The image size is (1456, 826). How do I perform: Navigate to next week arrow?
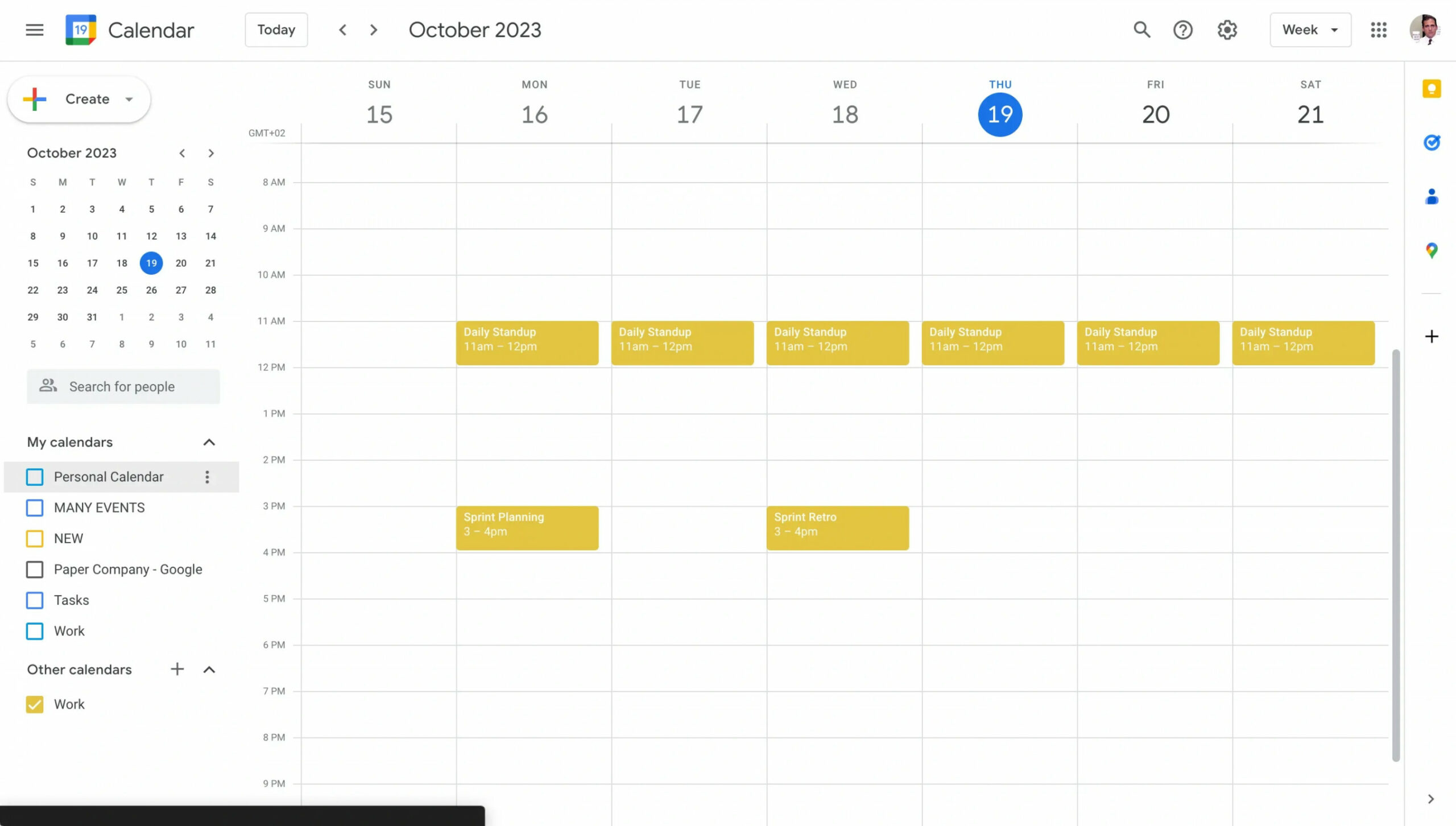[373, 29]
